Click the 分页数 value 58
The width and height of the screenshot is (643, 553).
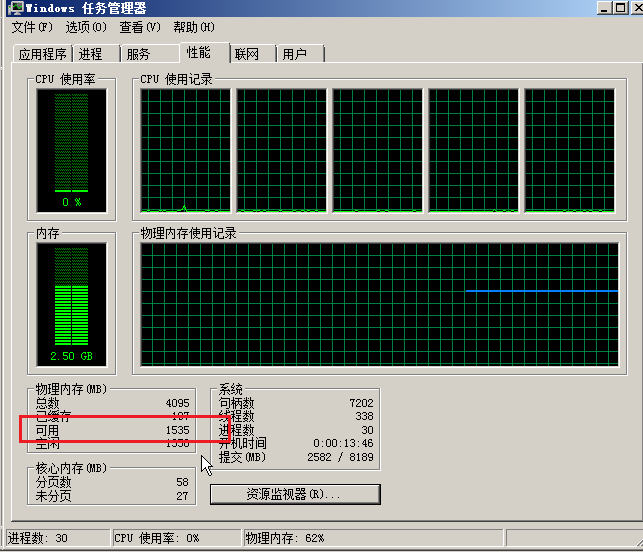(x=182, y=482)
